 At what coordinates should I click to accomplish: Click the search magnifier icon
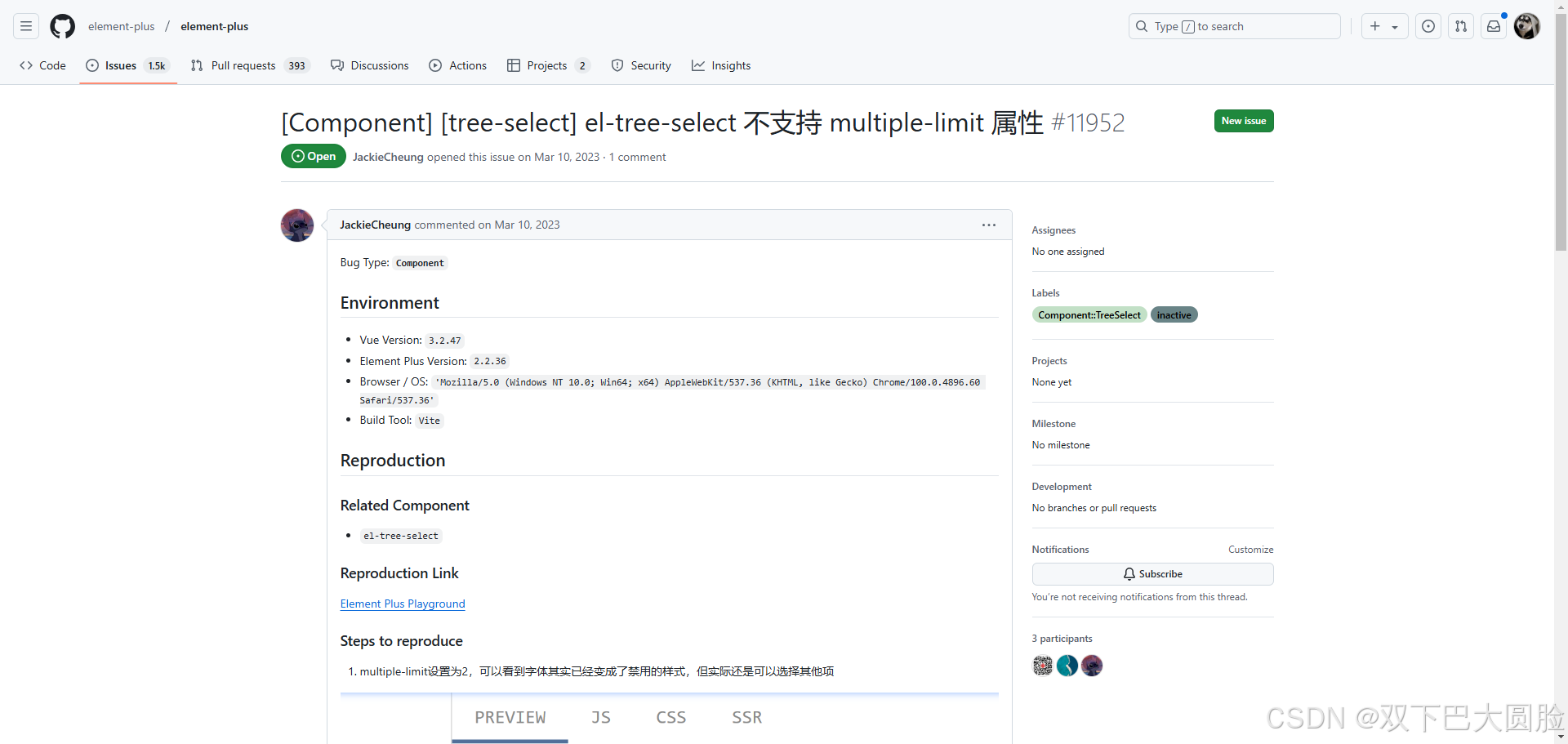pos(1141,26)
